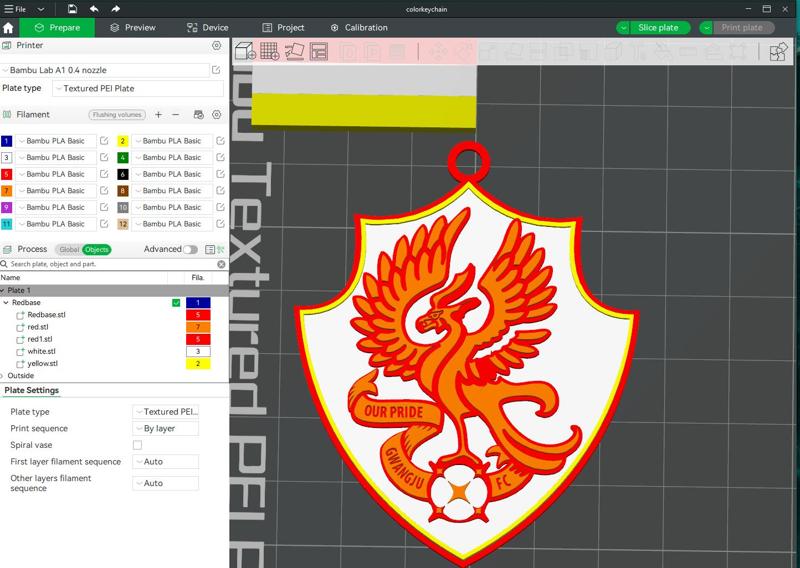Open the Print sequence dropdown
800x568 pixels.
pyautogui.click(x=165, y=428)
